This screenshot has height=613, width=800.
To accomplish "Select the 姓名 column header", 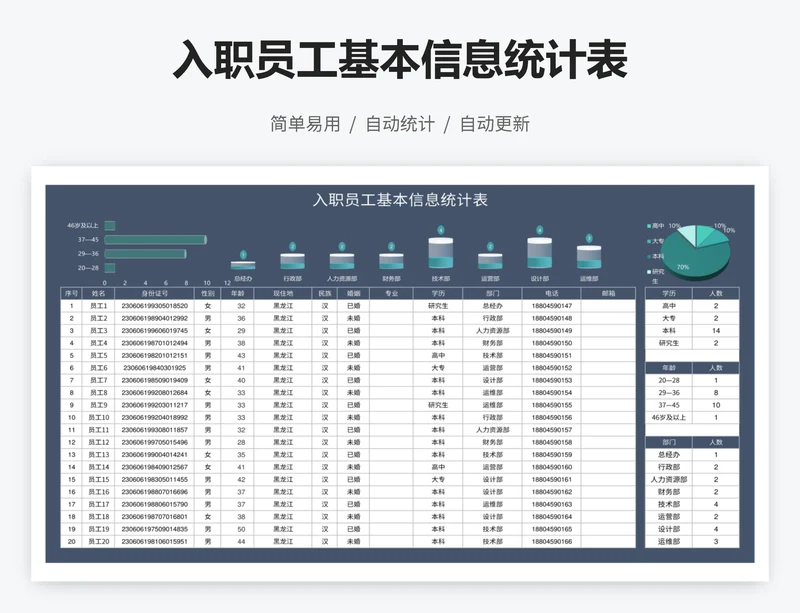I will coord(98,293).
